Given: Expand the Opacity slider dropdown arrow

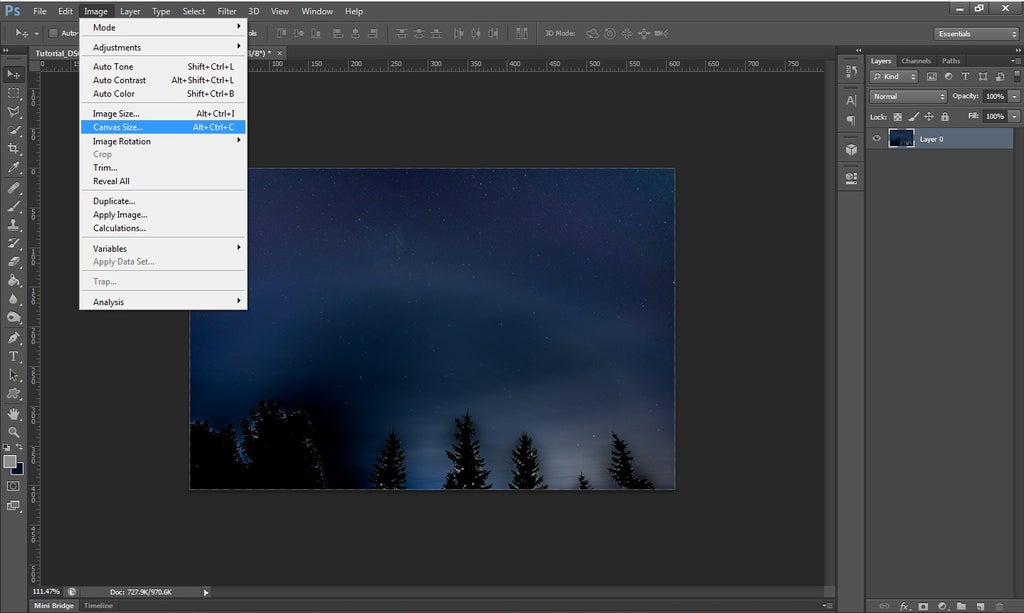Looking at the screenshot, I should coord(1014,97).
